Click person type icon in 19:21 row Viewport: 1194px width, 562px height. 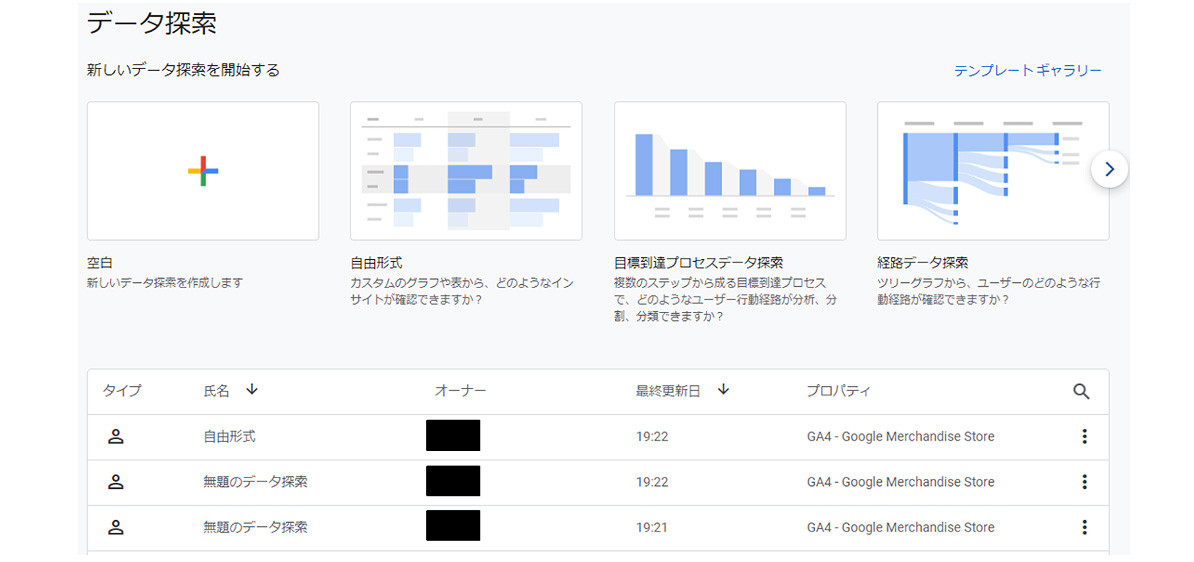(116, 527)
